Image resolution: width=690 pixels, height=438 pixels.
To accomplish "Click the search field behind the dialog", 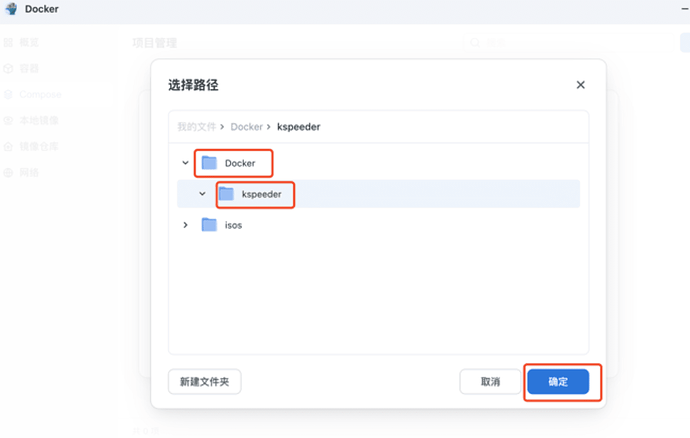I will (500, 44).
